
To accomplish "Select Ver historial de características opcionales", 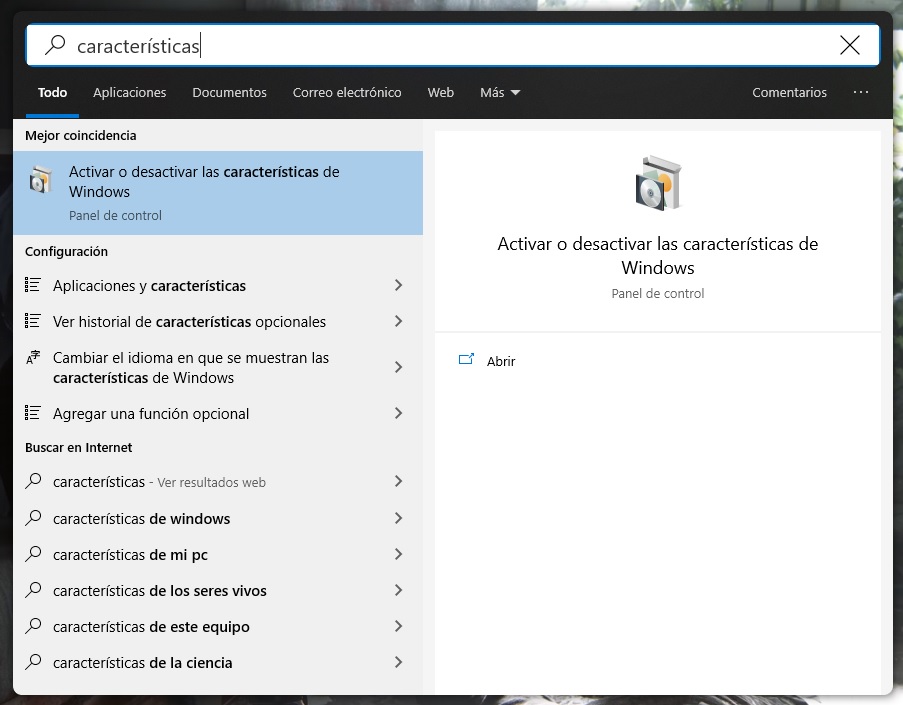I will 190,322.
